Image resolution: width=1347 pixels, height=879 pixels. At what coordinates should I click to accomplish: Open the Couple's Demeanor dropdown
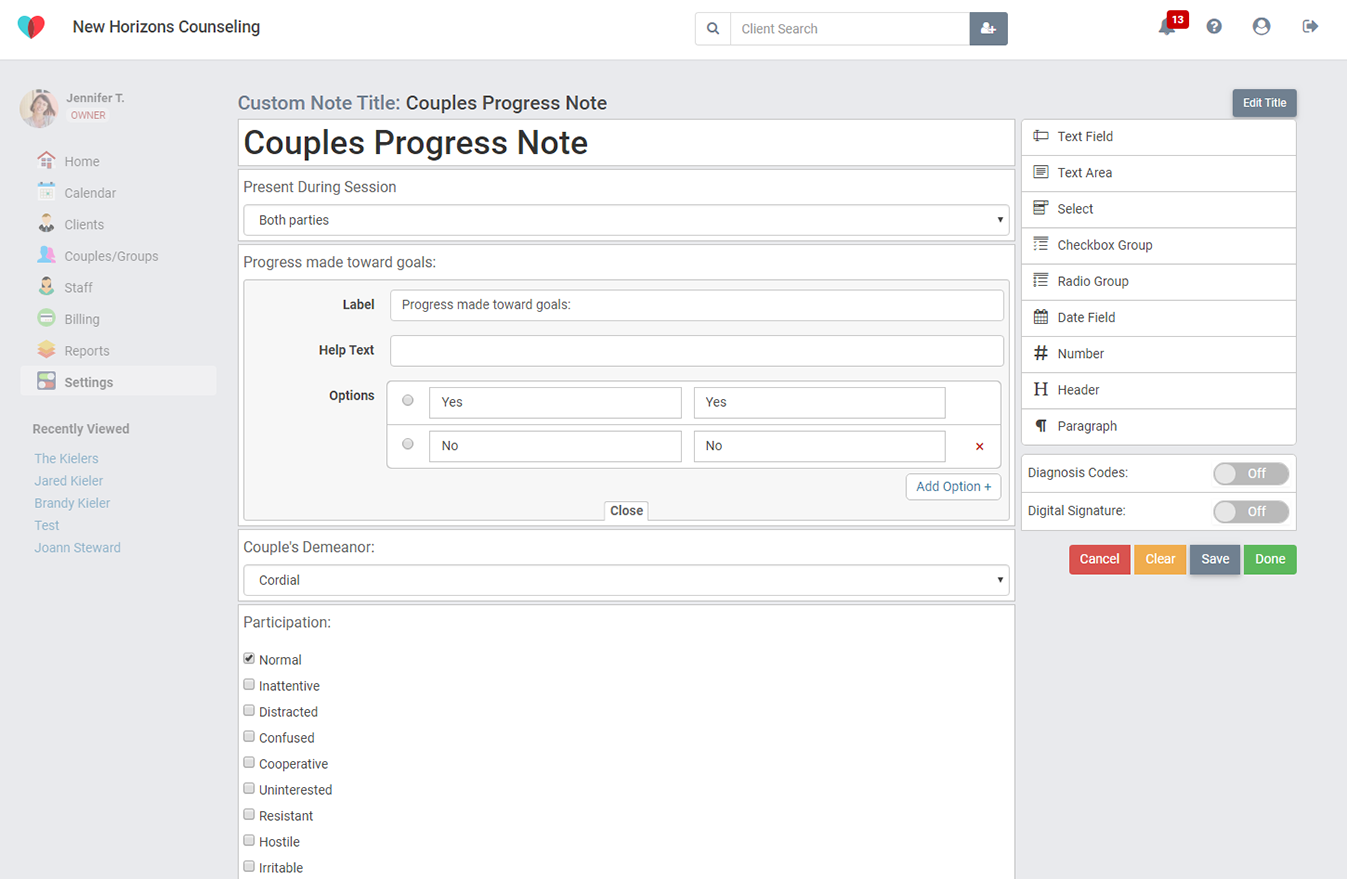point(626,580)
